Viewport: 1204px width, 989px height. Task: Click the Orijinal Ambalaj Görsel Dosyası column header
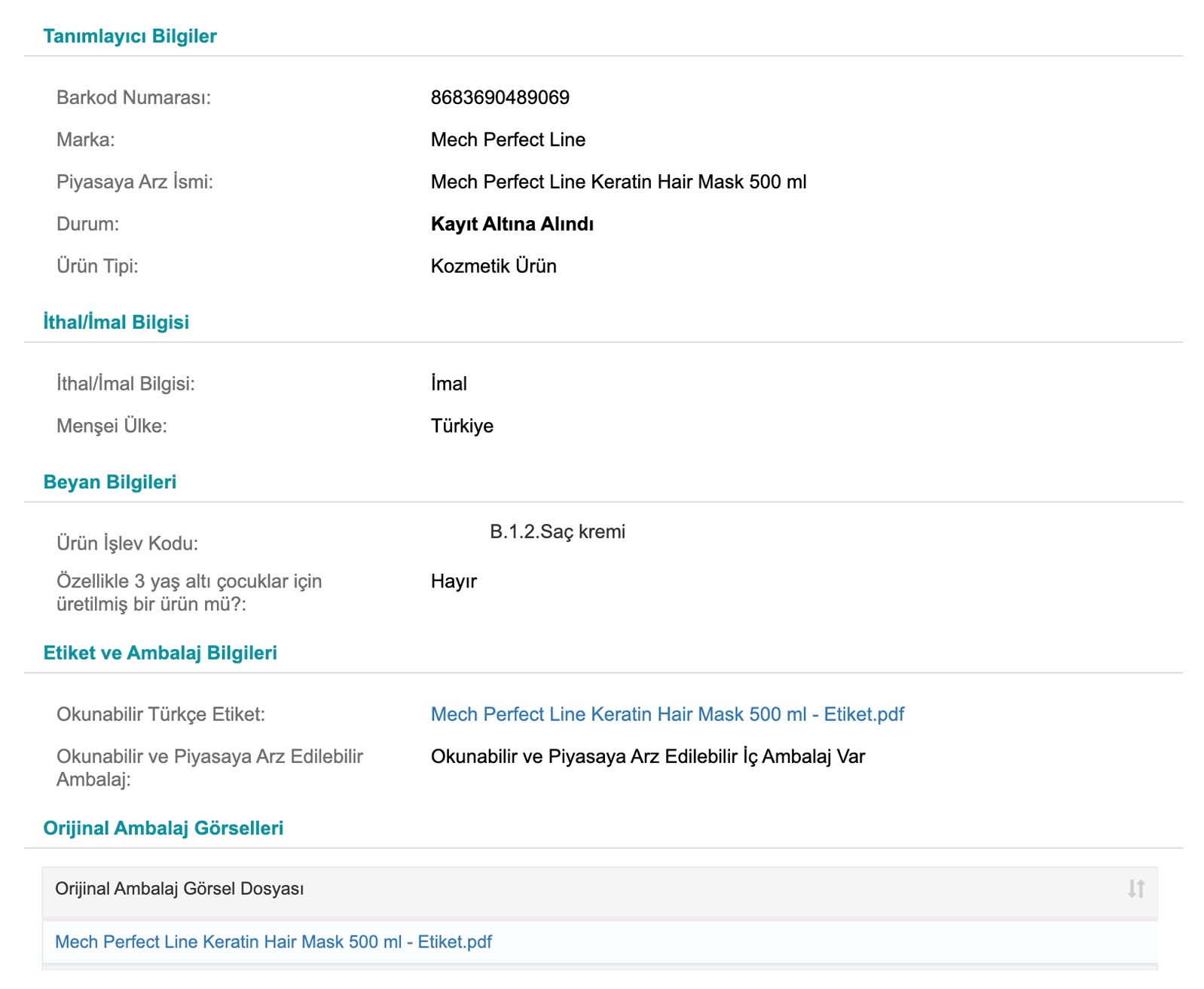pos(179,889)
